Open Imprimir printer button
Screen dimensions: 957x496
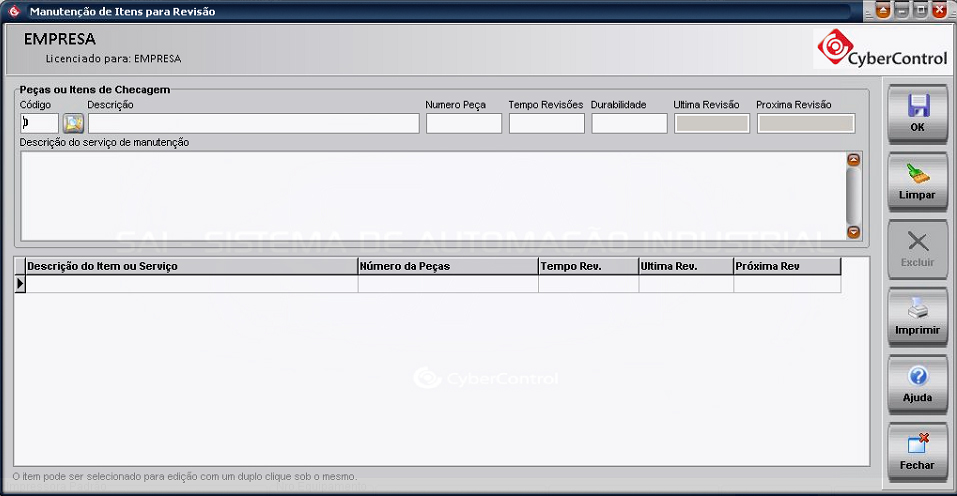(x=917, y=316)
